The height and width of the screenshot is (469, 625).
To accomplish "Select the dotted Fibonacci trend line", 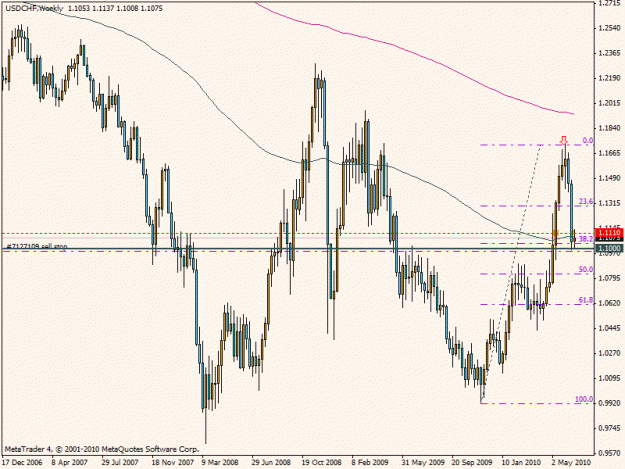I will pos(511,272).
